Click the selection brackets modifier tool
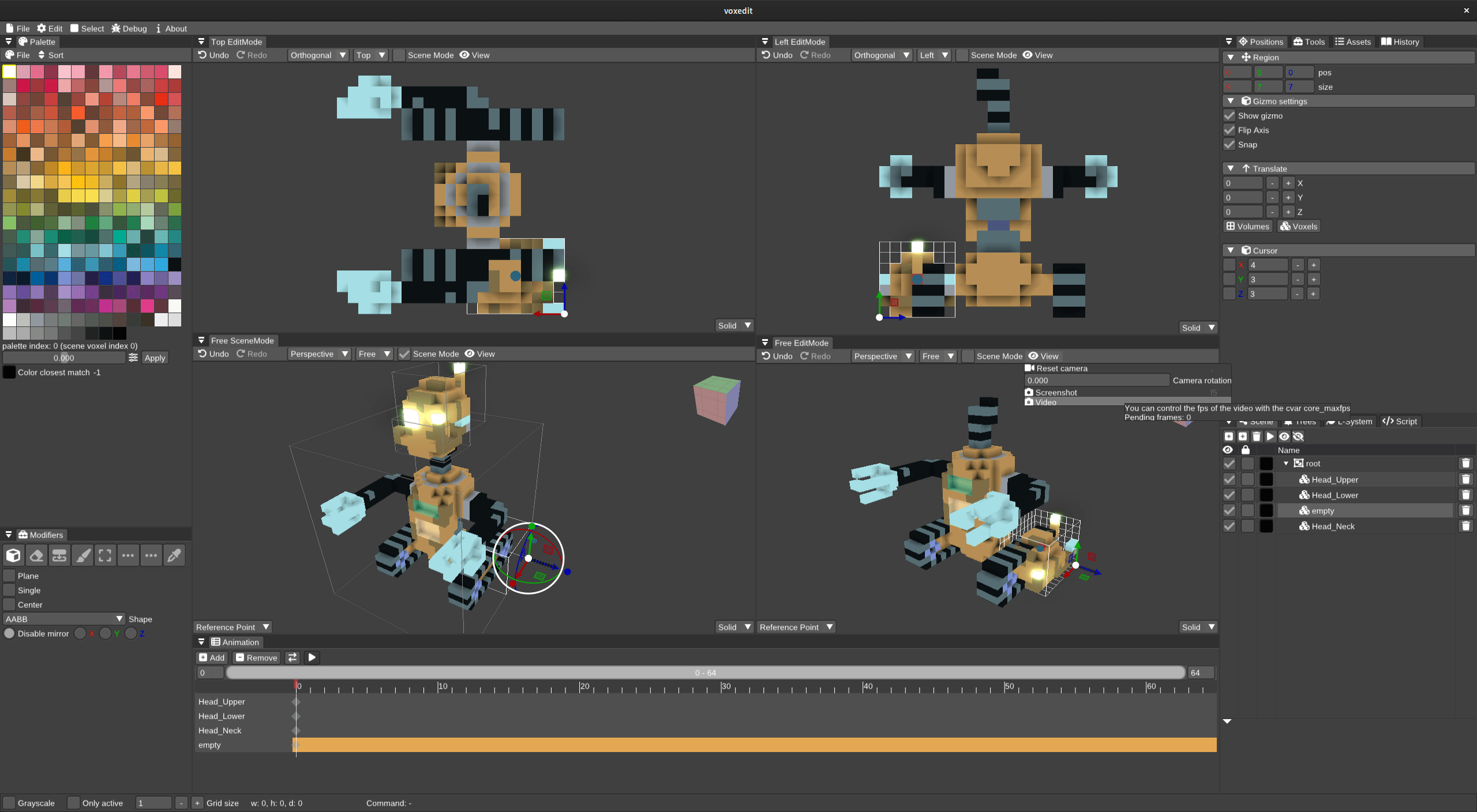Image resolution: width=1477 pixels, height=812 pixels. (x=105, y=555)
